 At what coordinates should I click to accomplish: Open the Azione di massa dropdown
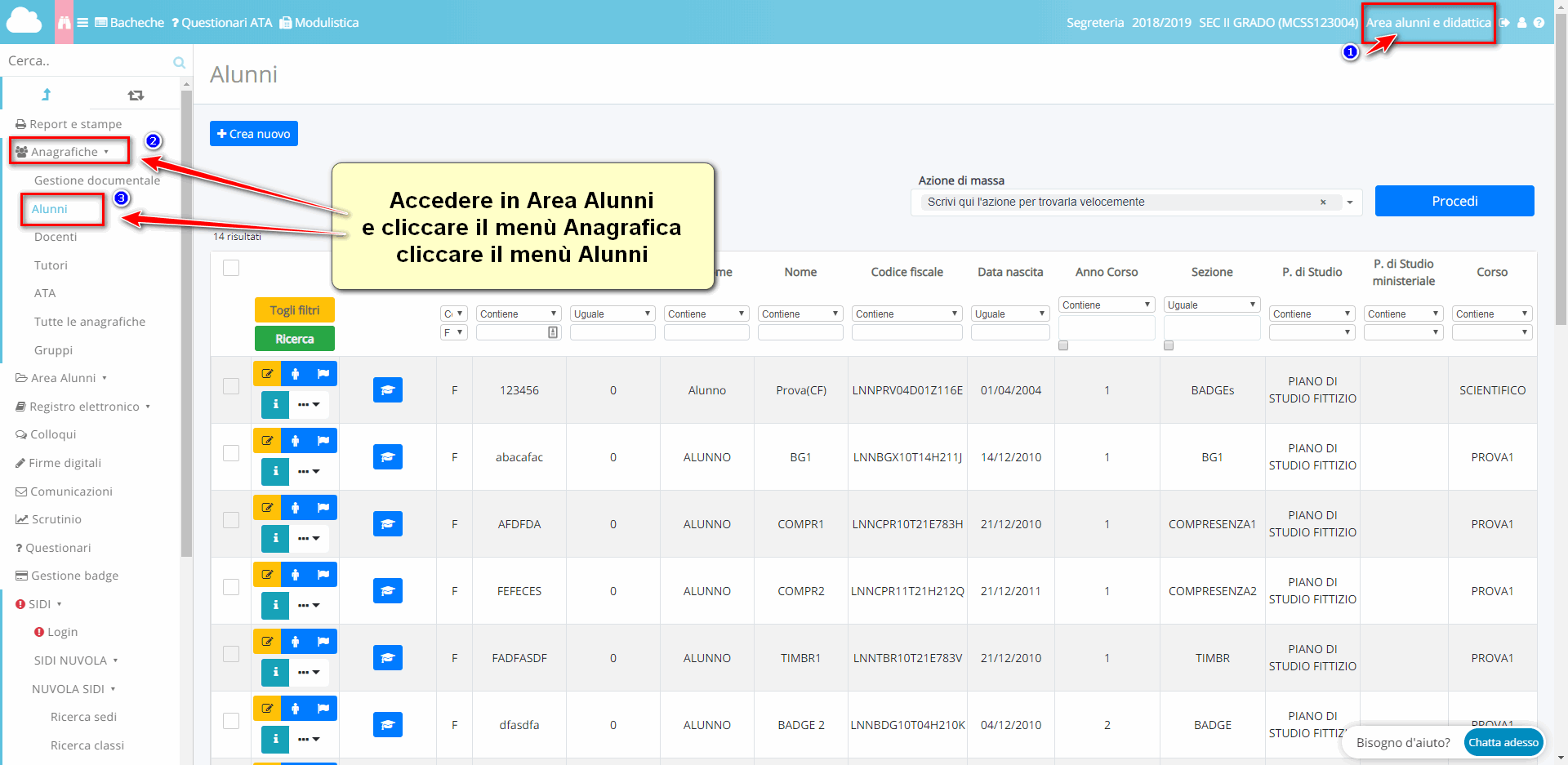[x=1137, y=202]
